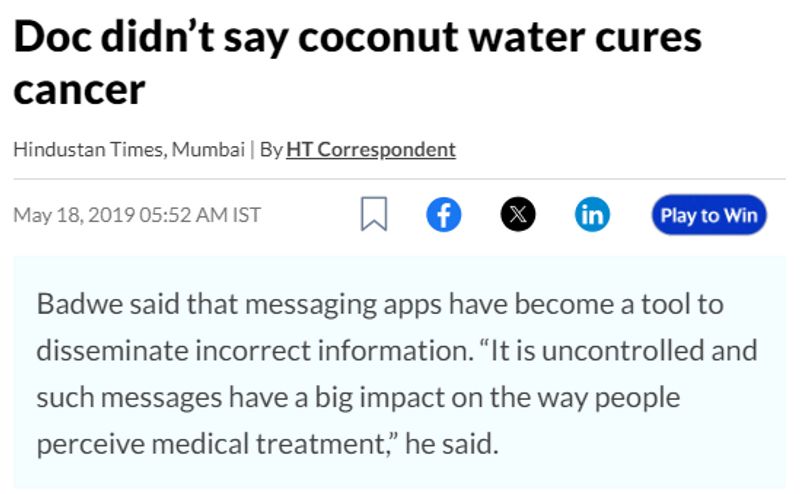800x494 pixels.
Task: Click the word "By" before the author name
Action: point(270,150)
